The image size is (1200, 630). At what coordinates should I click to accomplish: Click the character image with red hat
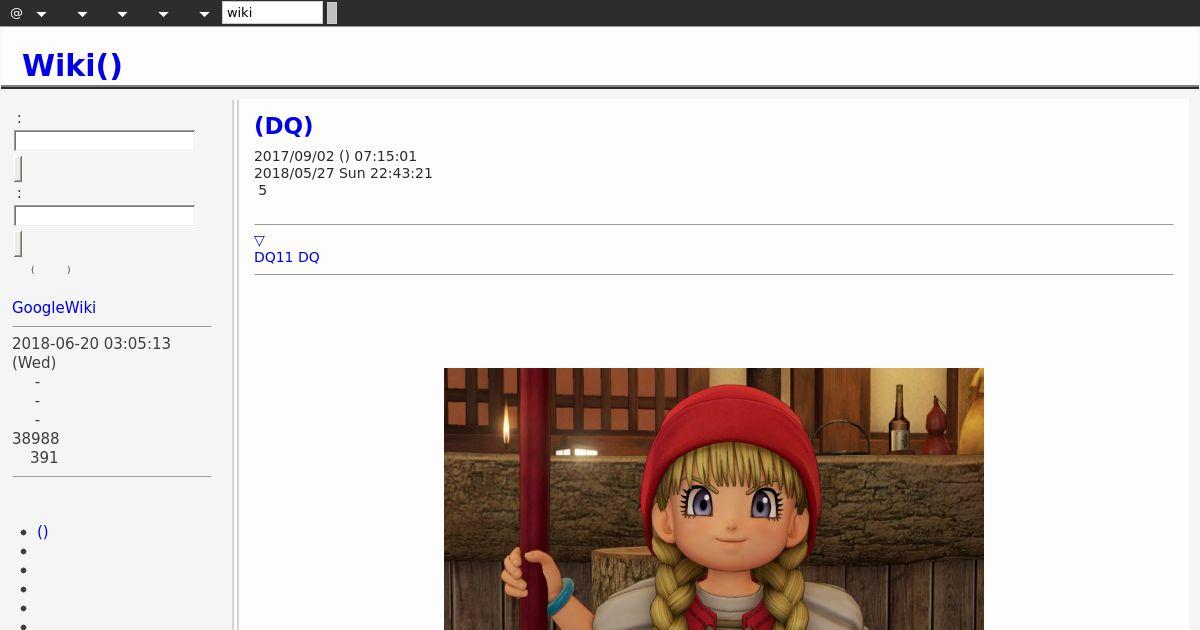coord(714,499)
